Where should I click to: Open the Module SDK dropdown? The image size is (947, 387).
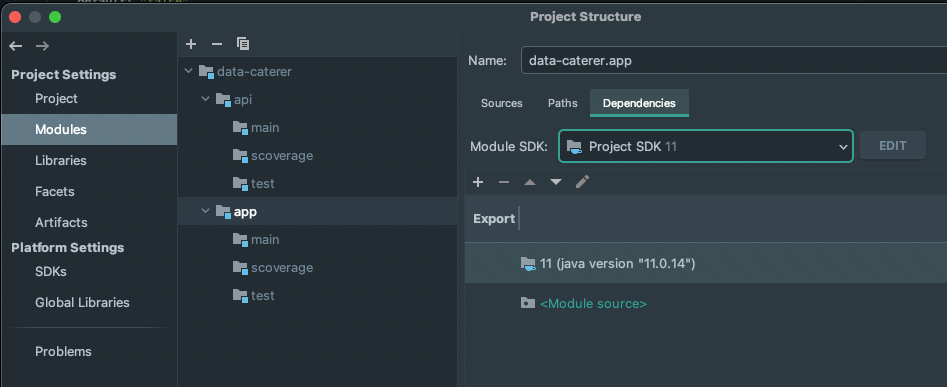(x=705, y=146)
